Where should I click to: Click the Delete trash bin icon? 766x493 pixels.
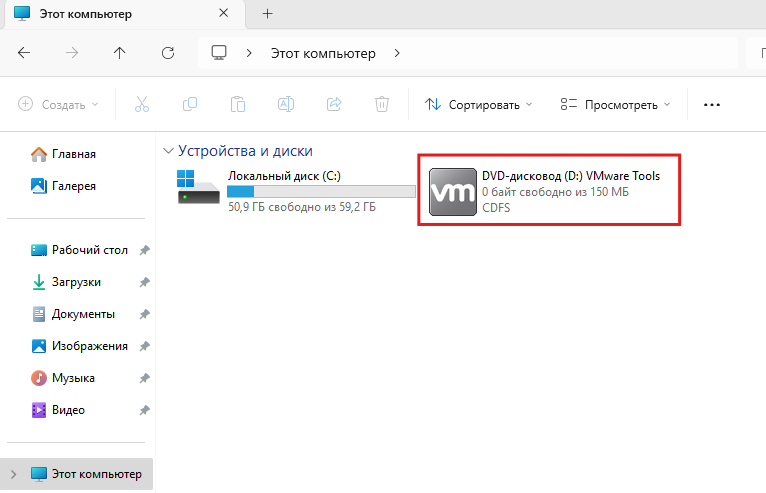(381, 104)
